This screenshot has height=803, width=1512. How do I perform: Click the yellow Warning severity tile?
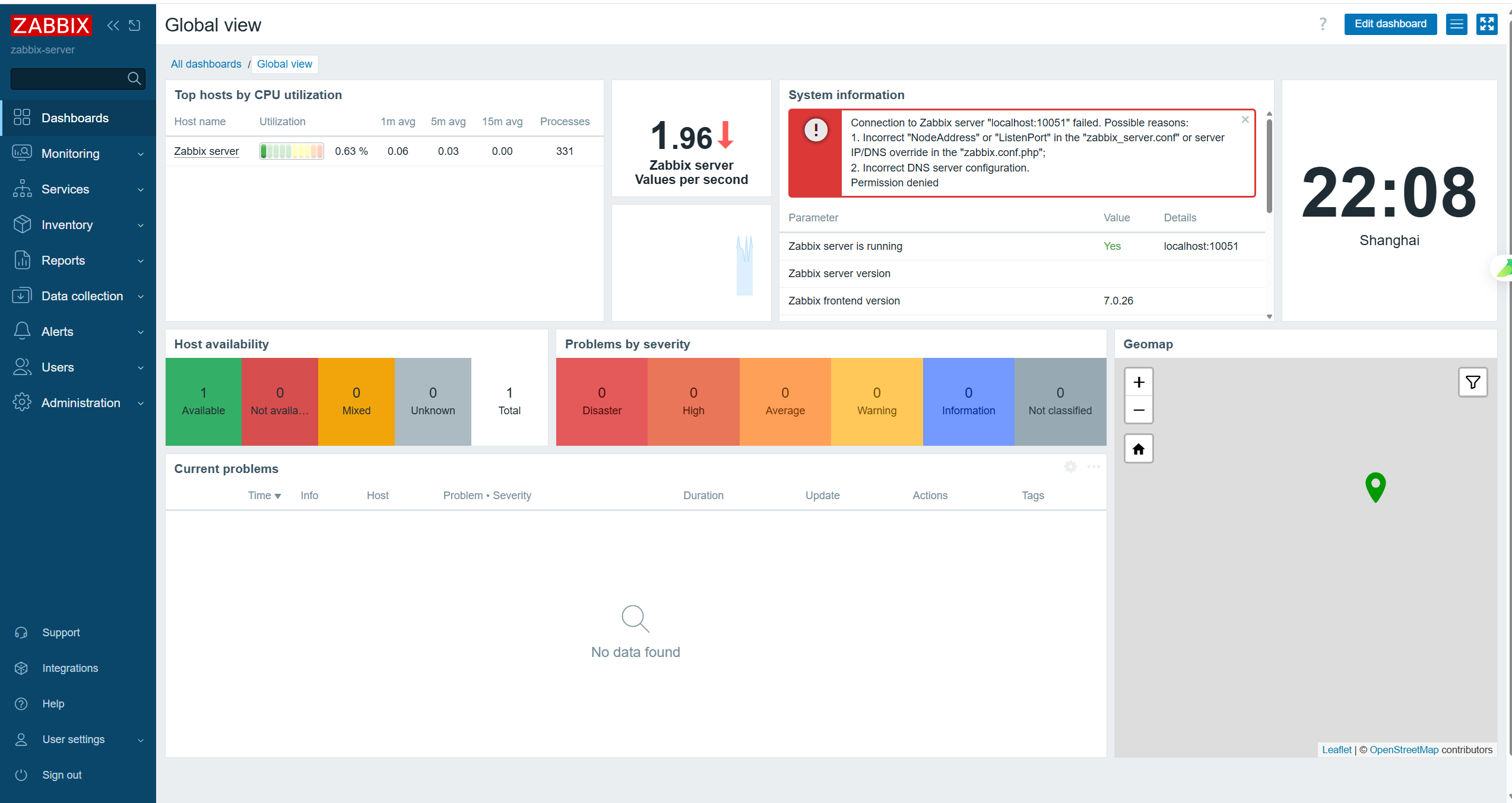tap(877, 402)
